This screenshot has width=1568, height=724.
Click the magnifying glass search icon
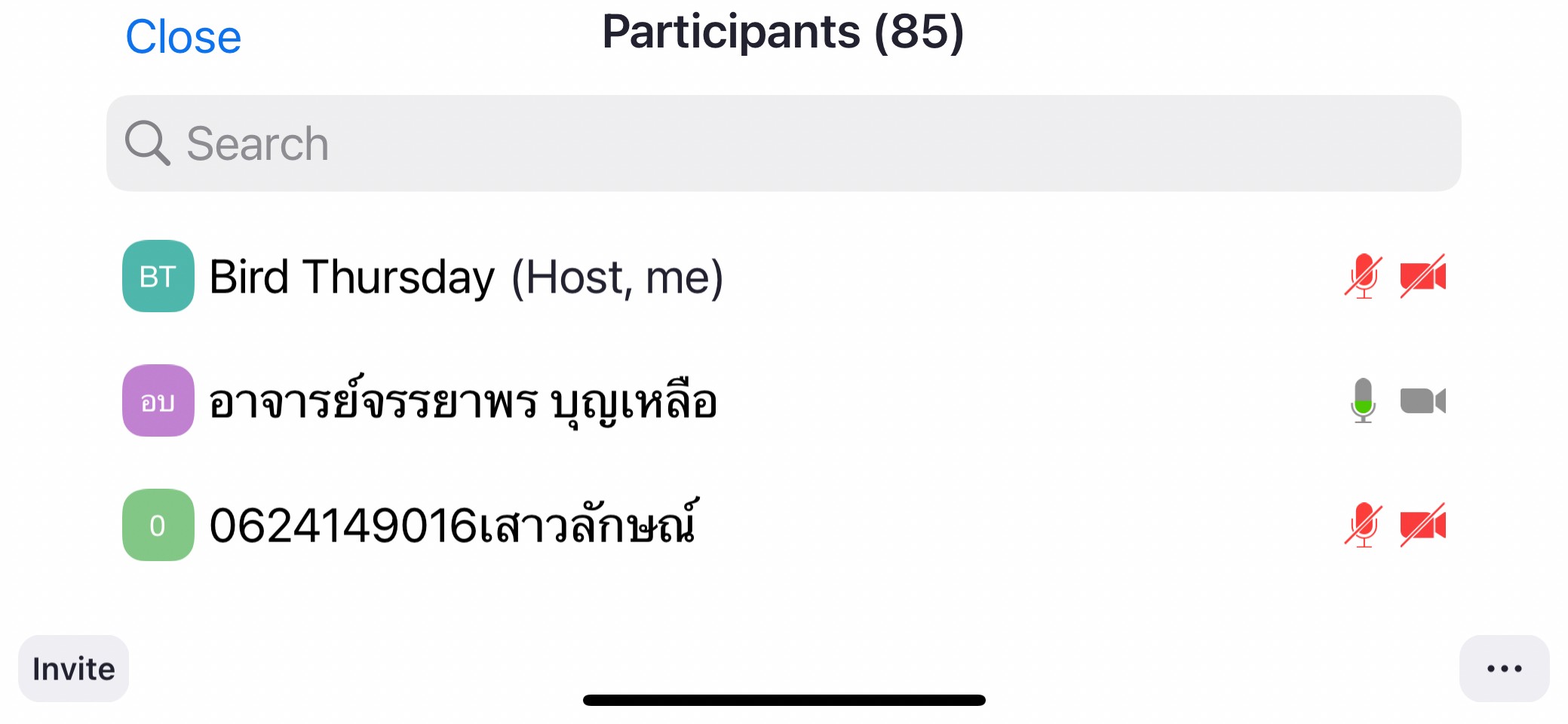pyautogui.click(x=147, y=143)
